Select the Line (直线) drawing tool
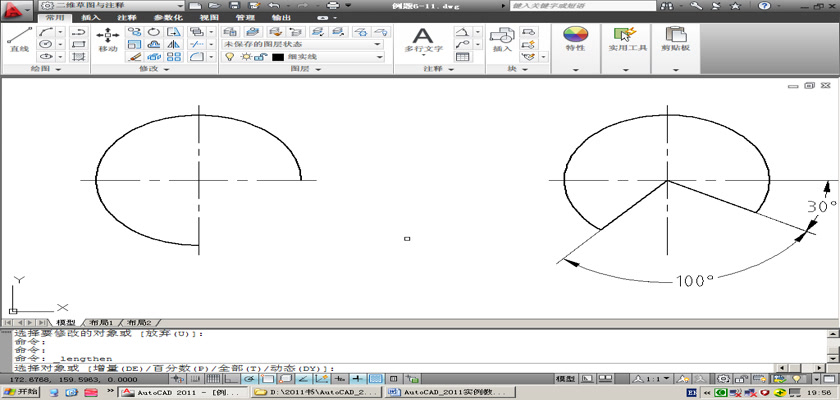Screen dimensions: 840x400 (x=19, y=40)
